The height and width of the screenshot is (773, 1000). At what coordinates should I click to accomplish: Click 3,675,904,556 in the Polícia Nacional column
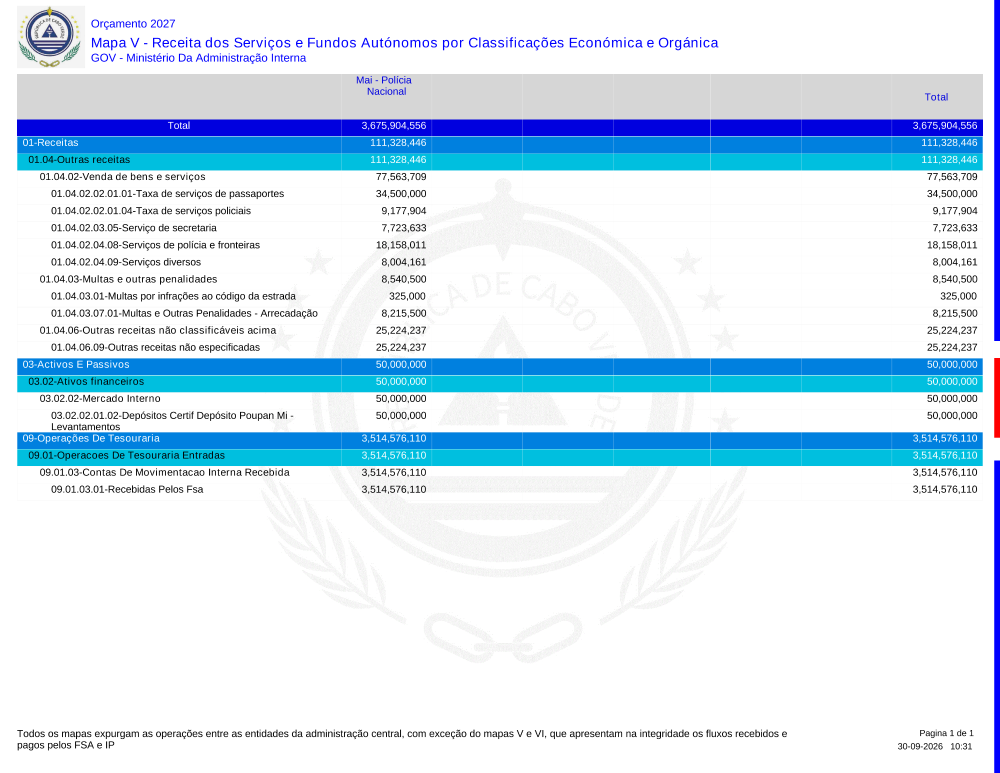click(x=393, y=126)
